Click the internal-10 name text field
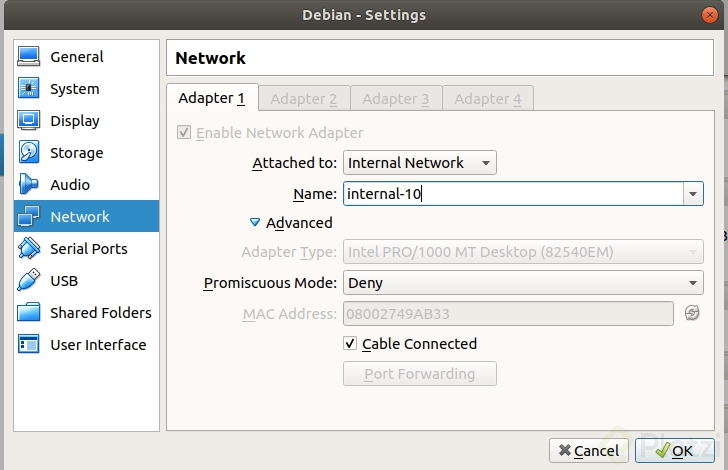728x470 pixels. pos(510,193)
